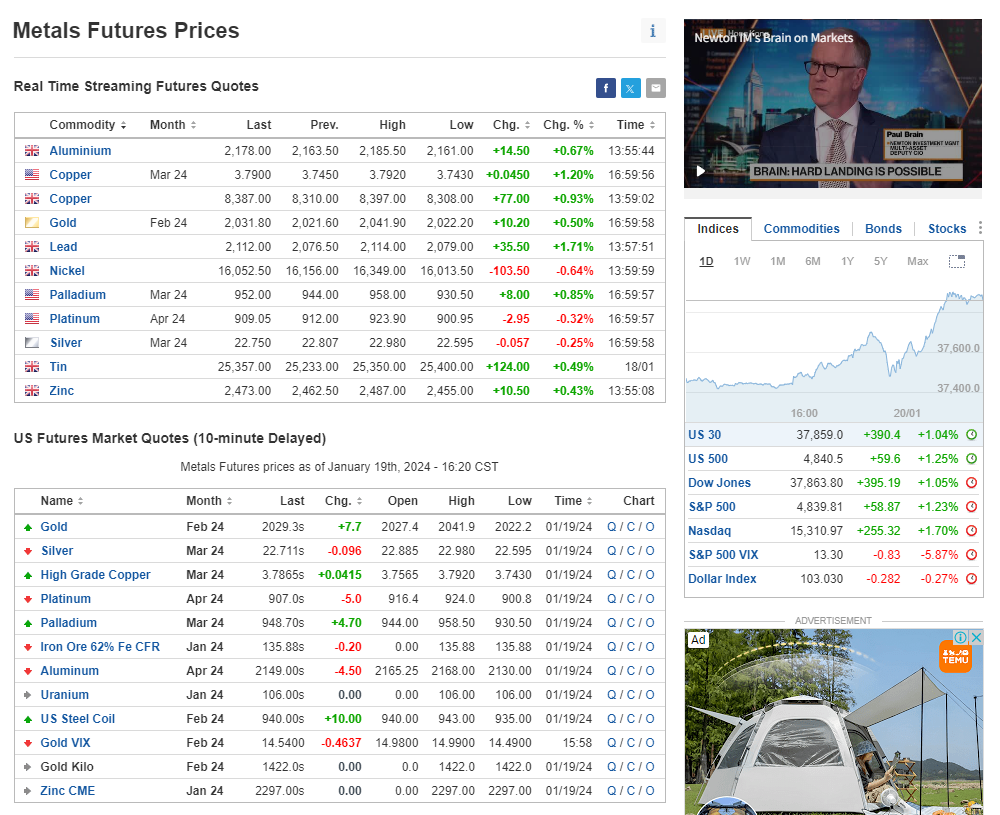Open the Dollar Index link
This screenshot has width=1000, height=815.
click(x=722, y=578)
